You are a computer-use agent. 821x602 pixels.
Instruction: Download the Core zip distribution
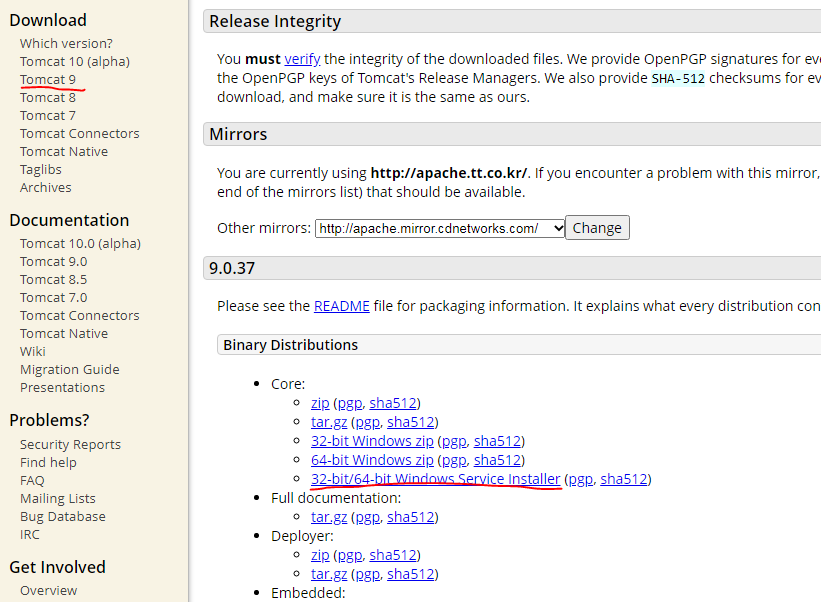pos(320,403)
